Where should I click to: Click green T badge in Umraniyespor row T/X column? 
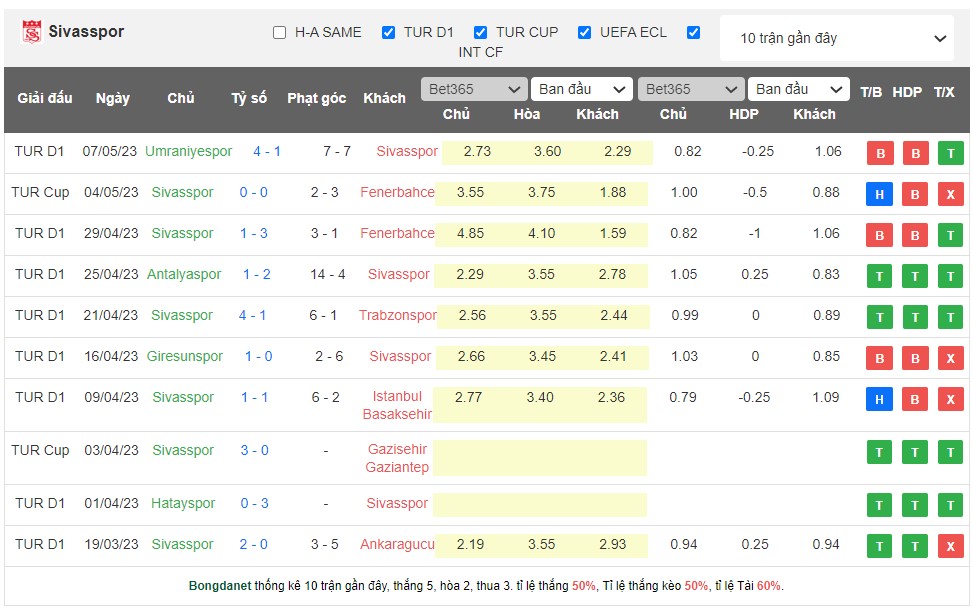(x=950, y=153)
